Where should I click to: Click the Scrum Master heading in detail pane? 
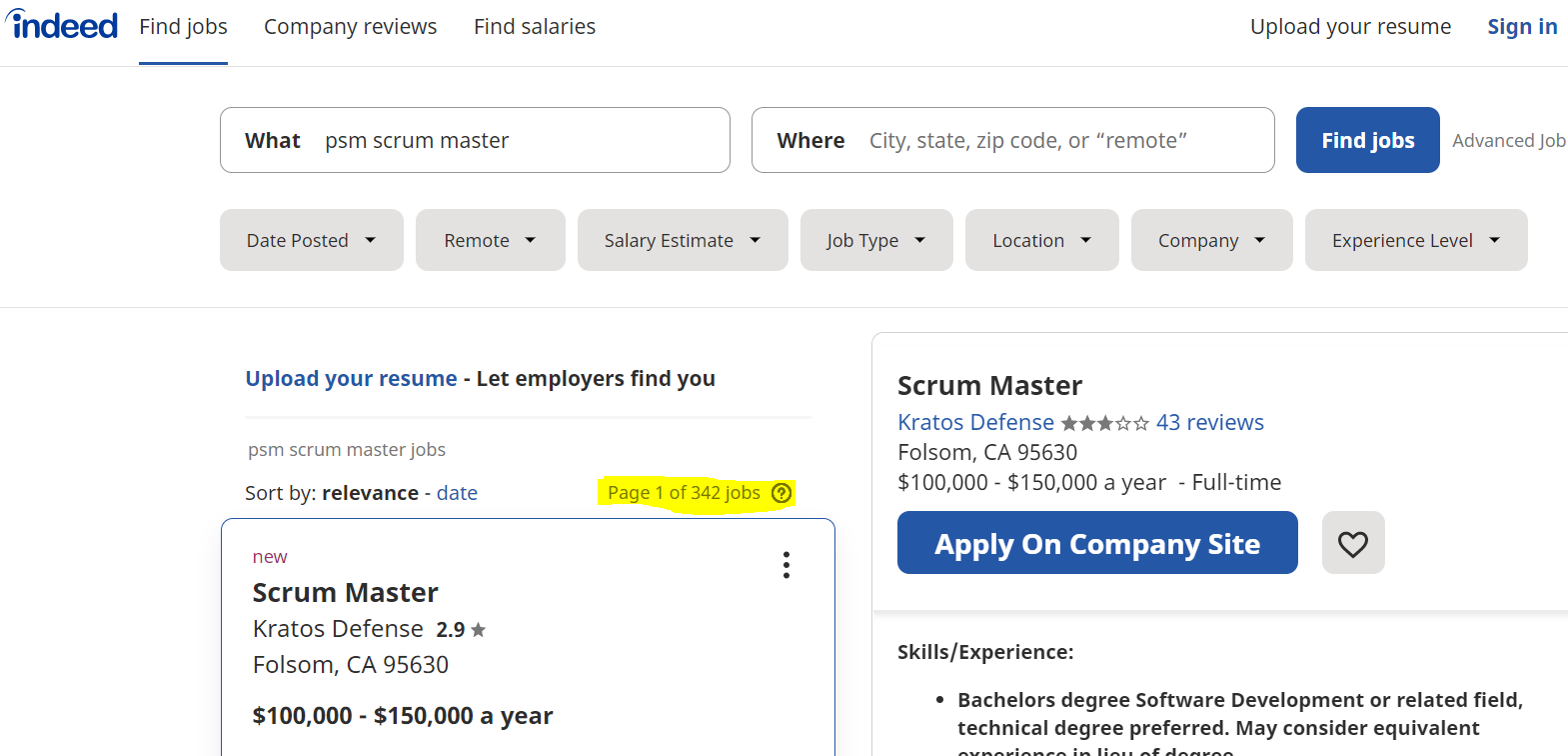tap(989, 386)
